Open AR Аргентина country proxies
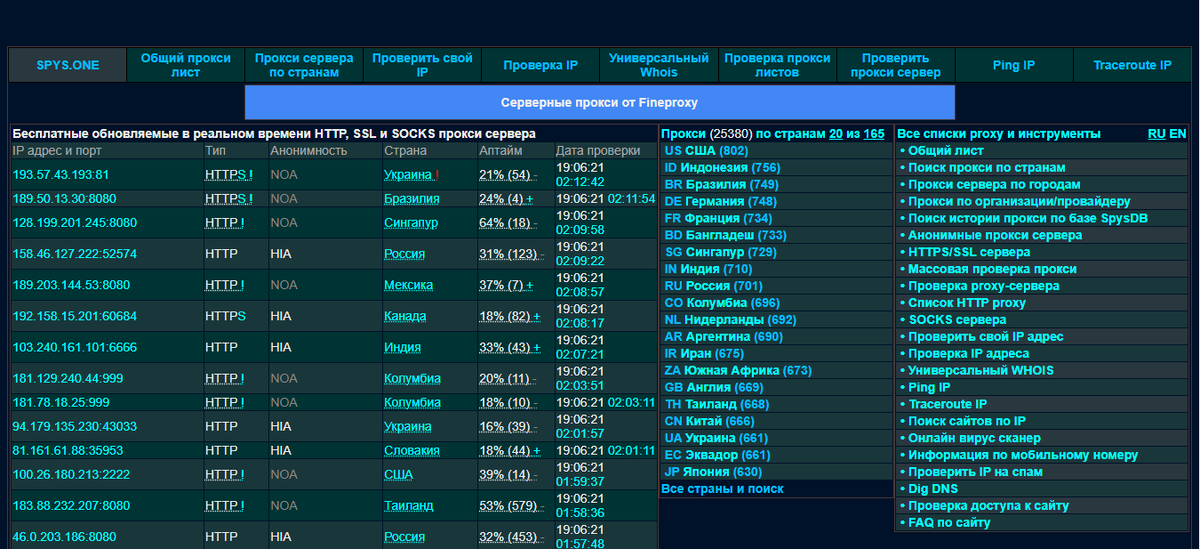 click(724, 337)
